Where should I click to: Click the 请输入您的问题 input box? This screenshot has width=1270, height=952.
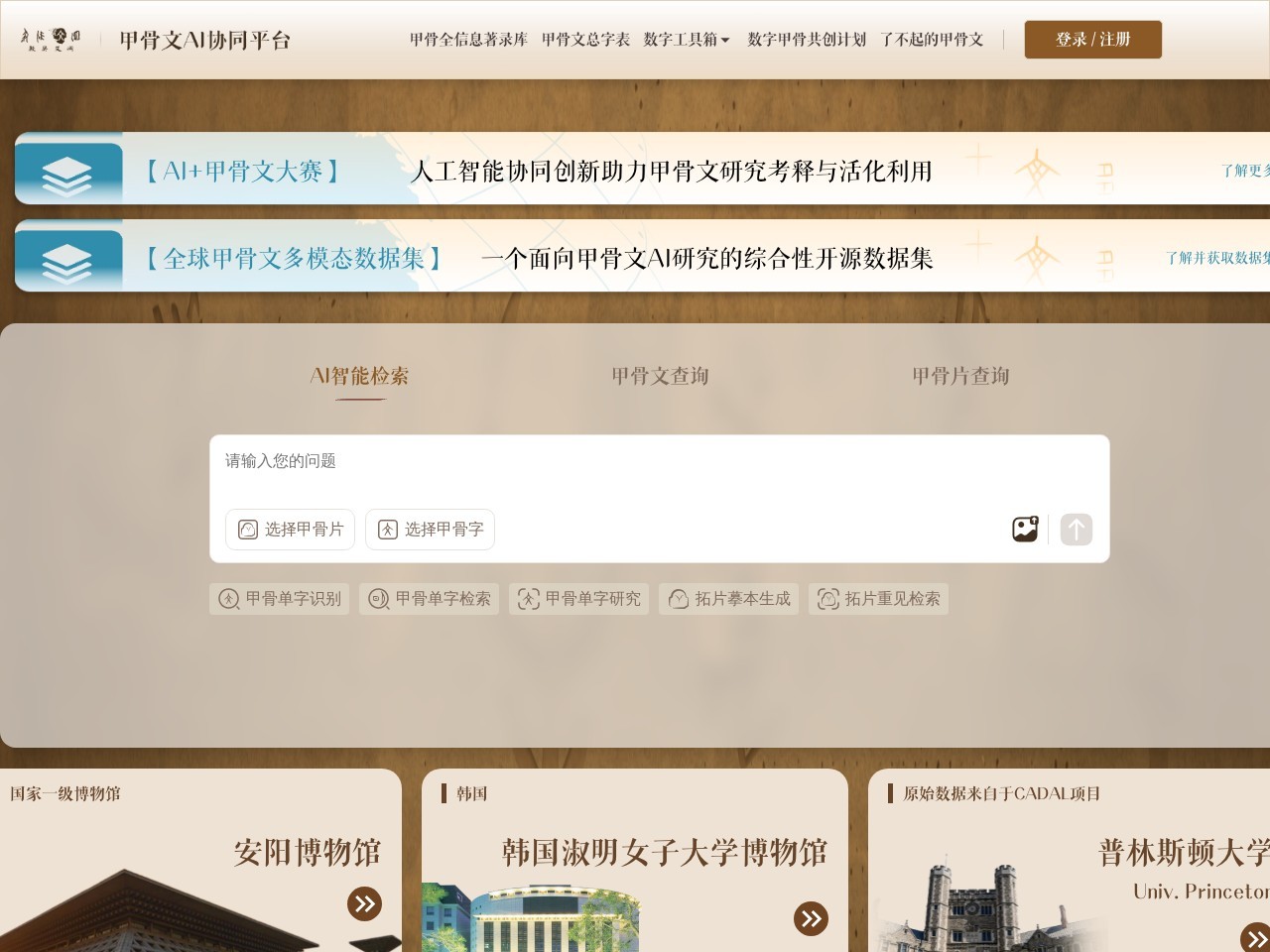coord(659,461)
